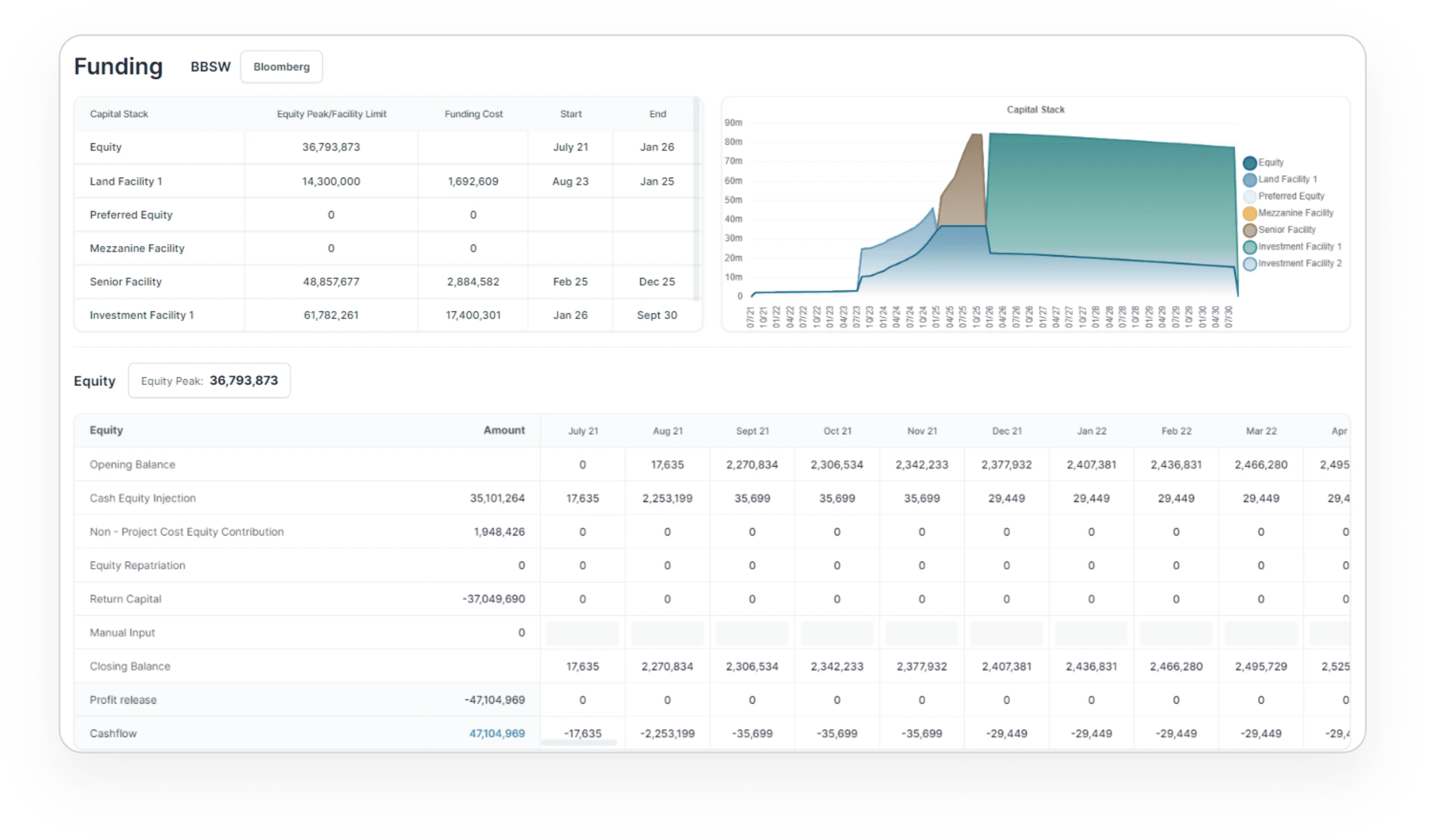Click the Funding Cost column header
Image resolution: width=1429 pixels, height=840 pixels.
click(x=473, y=114)
